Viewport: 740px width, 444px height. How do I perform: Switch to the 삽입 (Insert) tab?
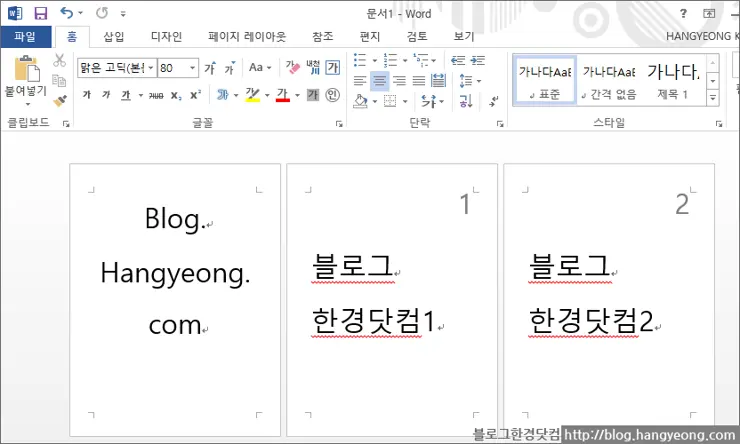[114, 37]
